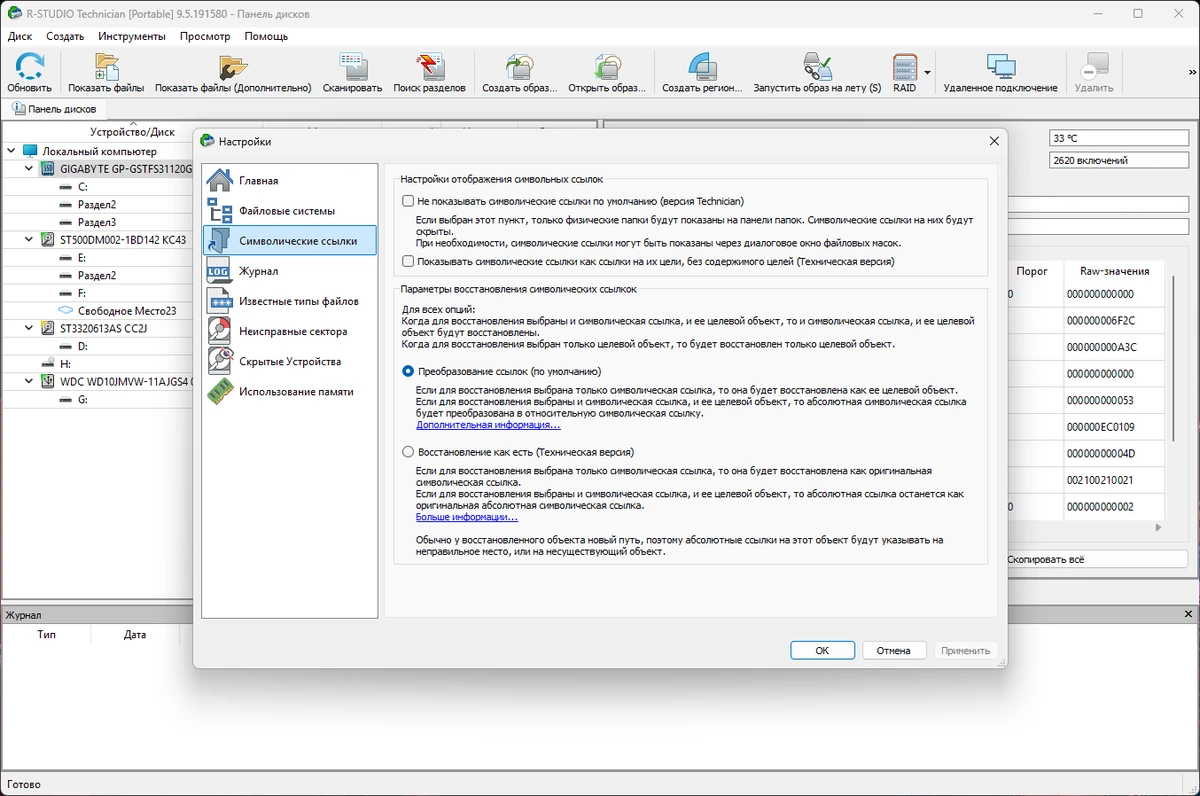Click the 33 °C temperature field

pyautogui.click(x=1119, y=138)
